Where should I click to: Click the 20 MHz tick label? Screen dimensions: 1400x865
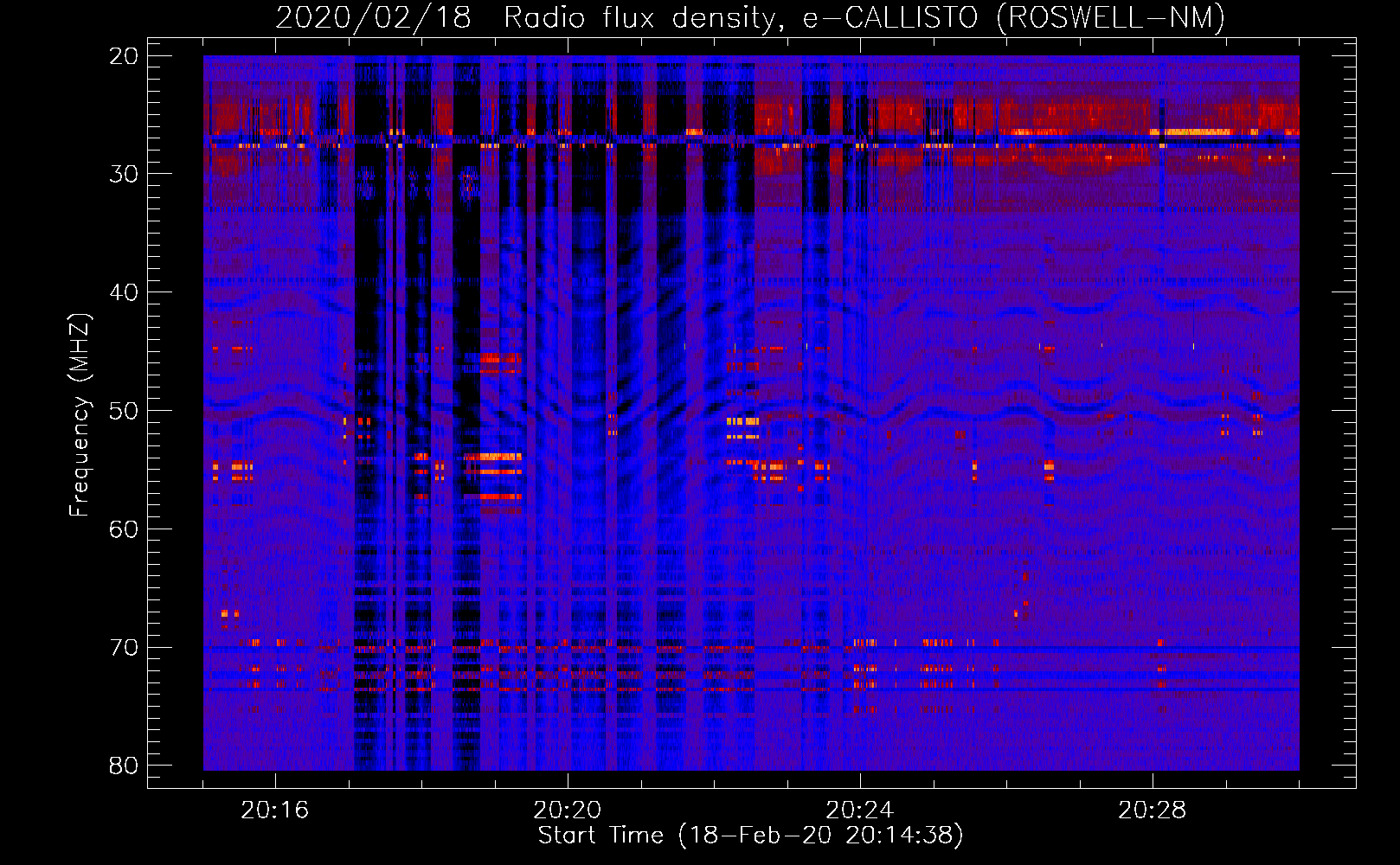click(125, 55)
